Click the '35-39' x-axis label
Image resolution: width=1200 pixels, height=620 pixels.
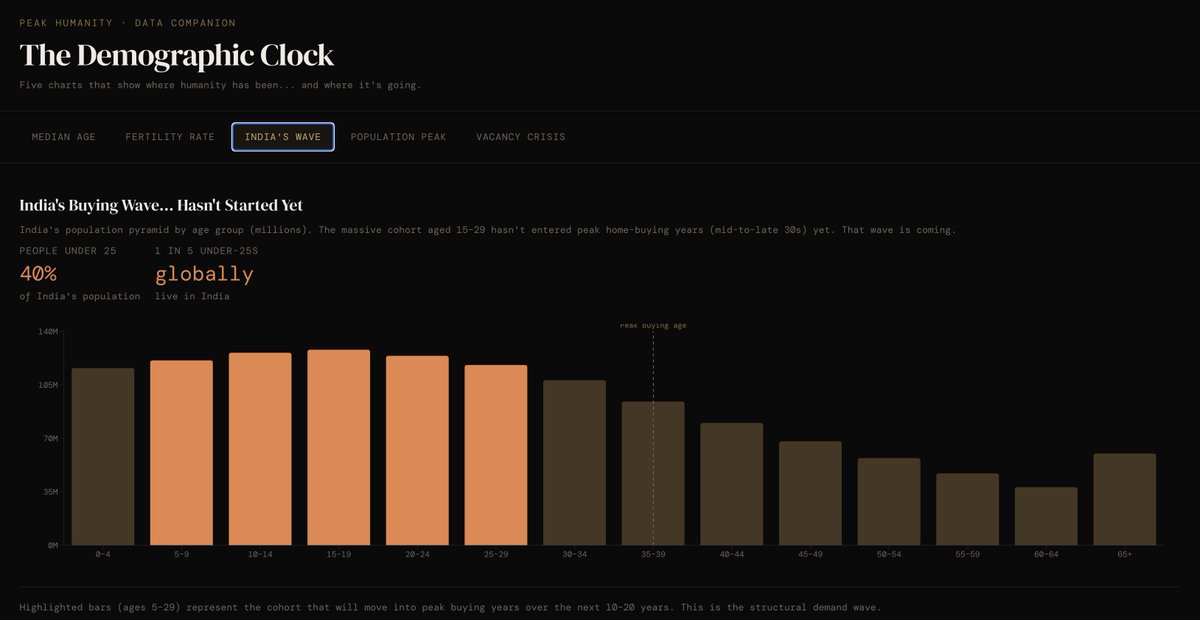click(x=653, y=554)
